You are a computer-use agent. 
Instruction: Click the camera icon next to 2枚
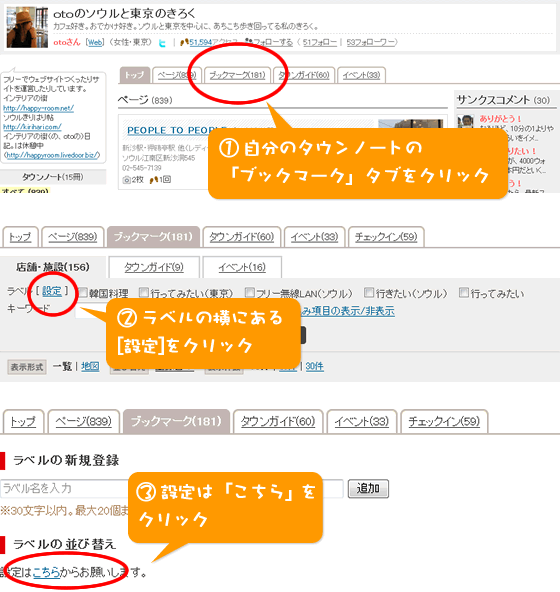pyautogui.click(x=127, y=180)
